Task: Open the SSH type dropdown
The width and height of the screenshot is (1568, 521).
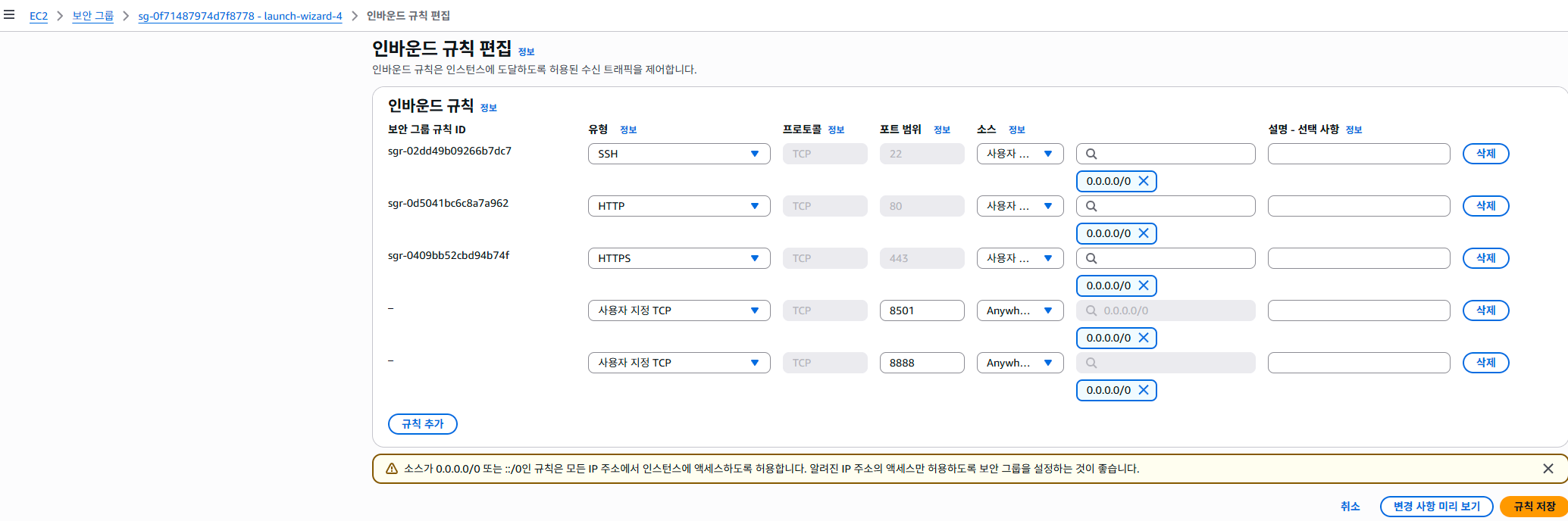Action: (679, 154)
